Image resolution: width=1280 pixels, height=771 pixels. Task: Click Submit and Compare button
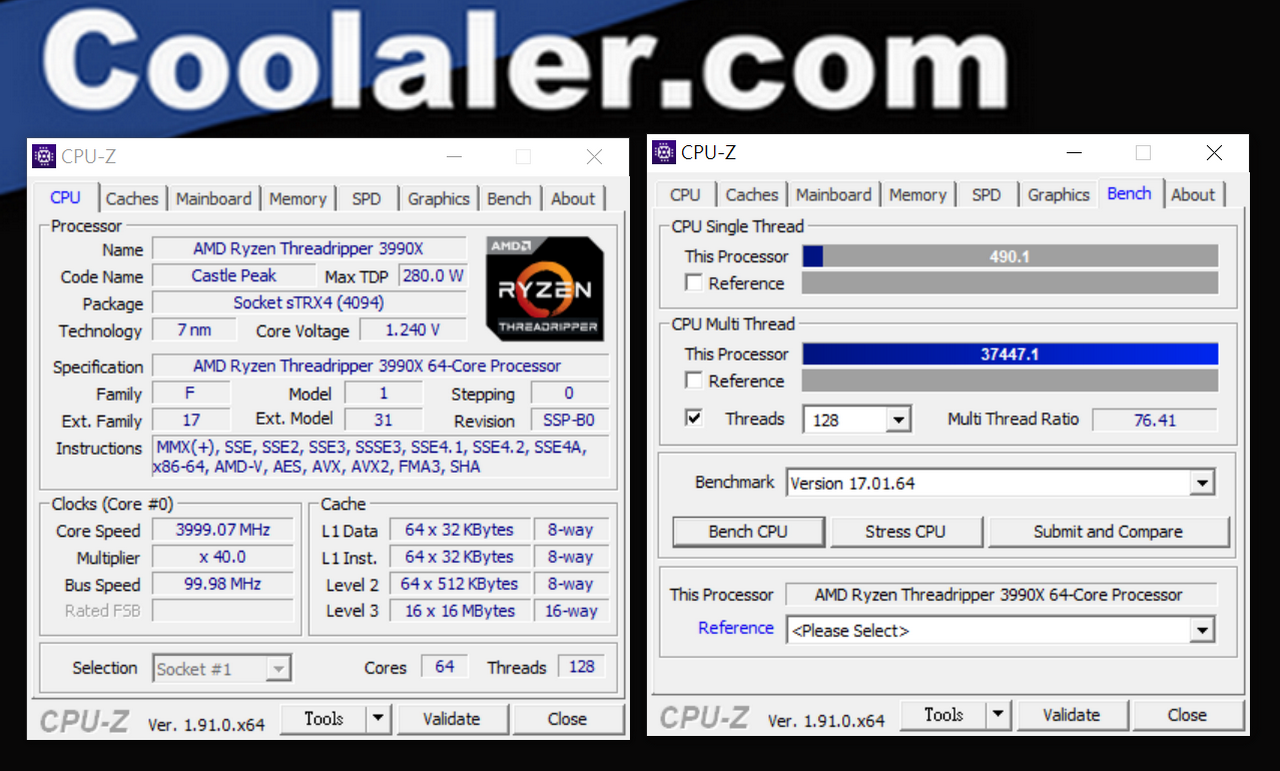coord(1108,532)
